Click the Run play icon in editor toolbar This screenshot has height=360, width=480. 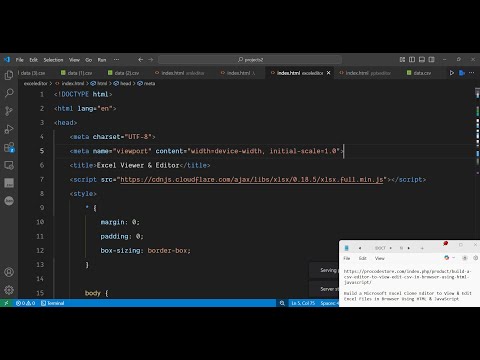[452, 73]
